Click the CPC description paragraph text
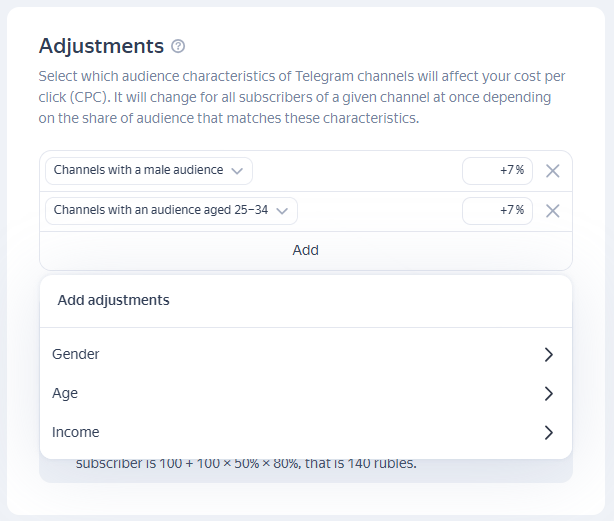This screenshot has width=614, height=521. pos(297,96)
